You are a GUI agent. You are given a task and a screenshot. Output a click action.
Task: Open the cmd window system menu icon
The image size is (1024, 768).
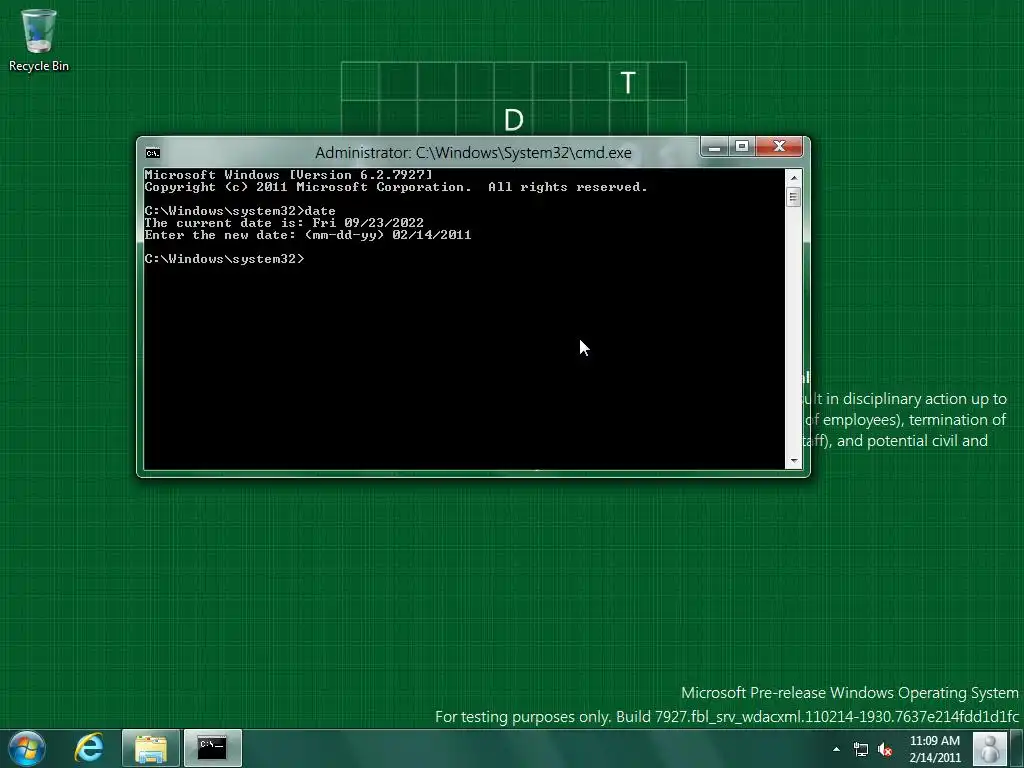(x=153, y=153)
